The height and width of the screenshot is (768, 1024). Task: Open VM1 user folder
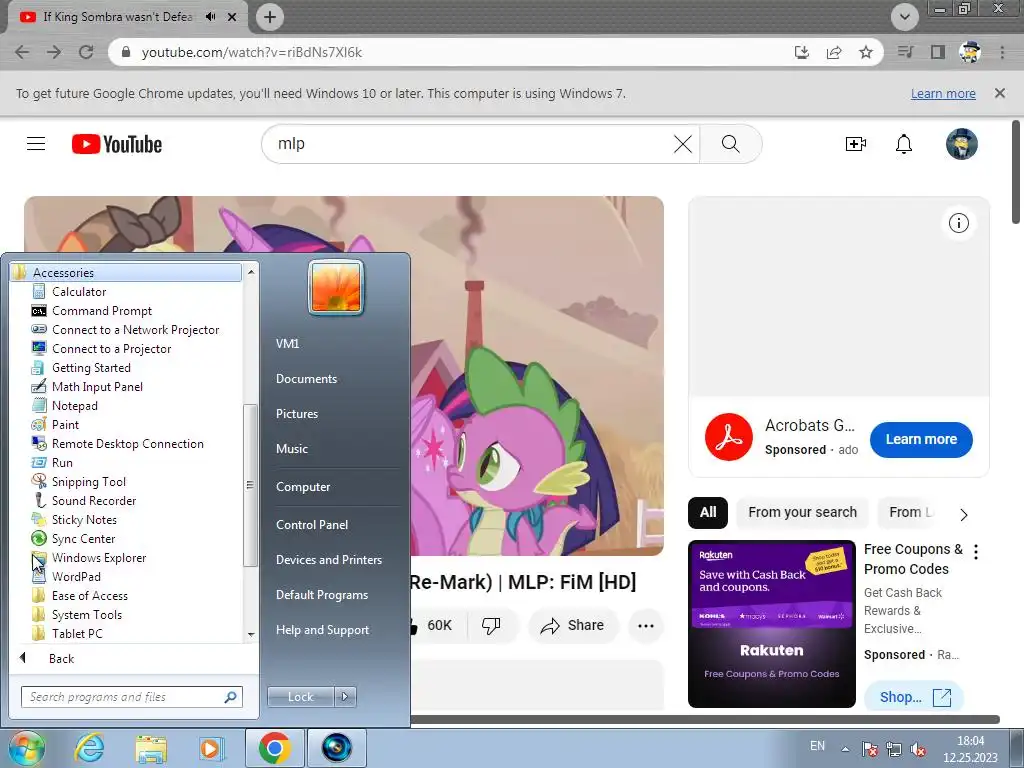pyautogui.click(x=287, y=344)
